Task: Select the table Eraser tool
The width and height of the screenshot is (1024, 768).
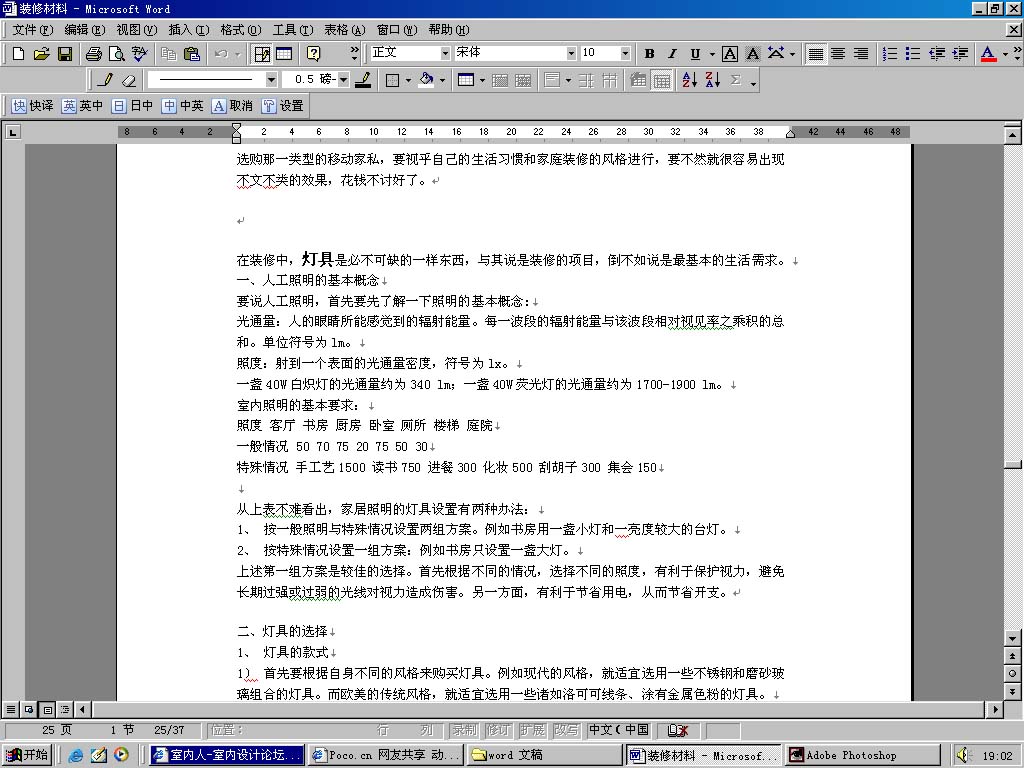Action: (x=129, y=80)
